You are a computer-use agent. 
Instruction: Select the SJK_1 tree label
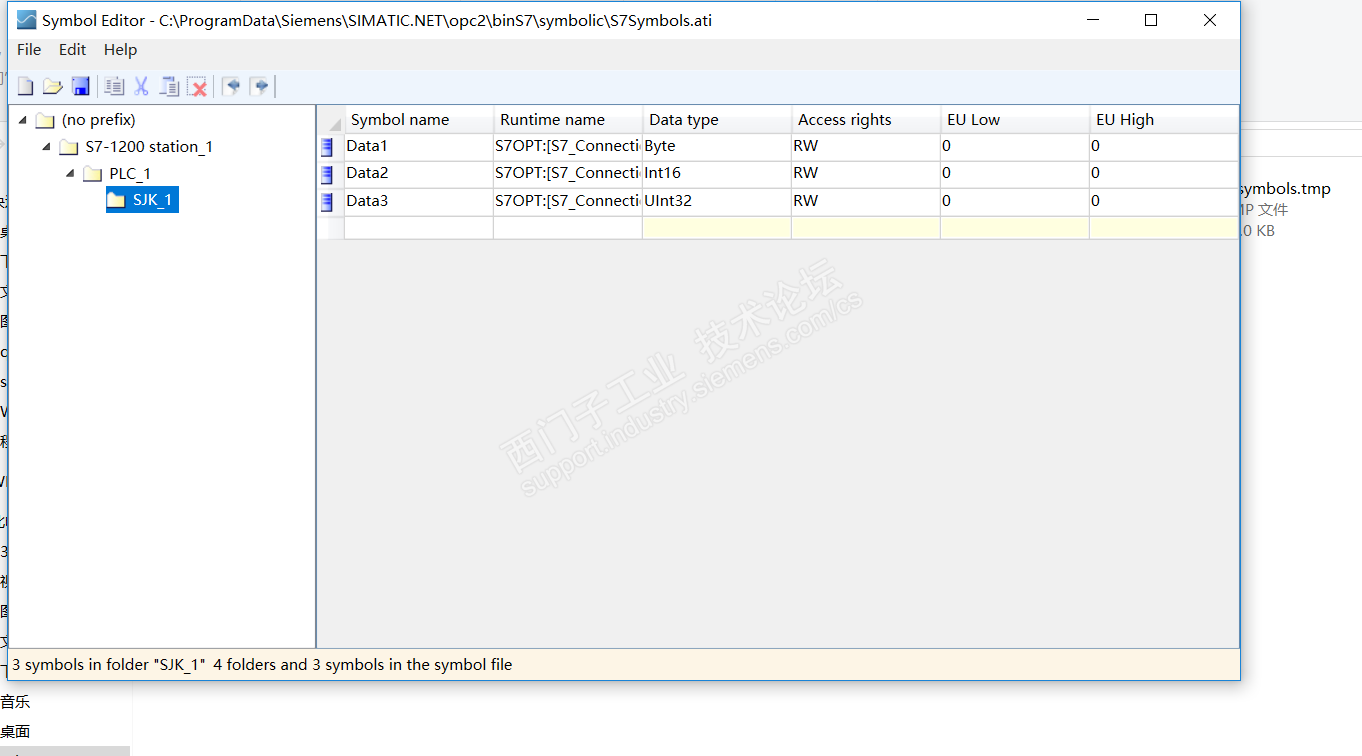pos(153,200)
